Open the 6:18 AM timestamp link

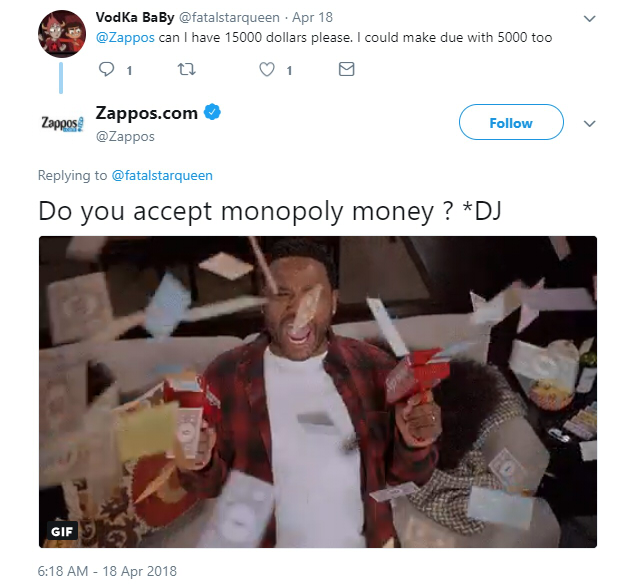[107, 571]
